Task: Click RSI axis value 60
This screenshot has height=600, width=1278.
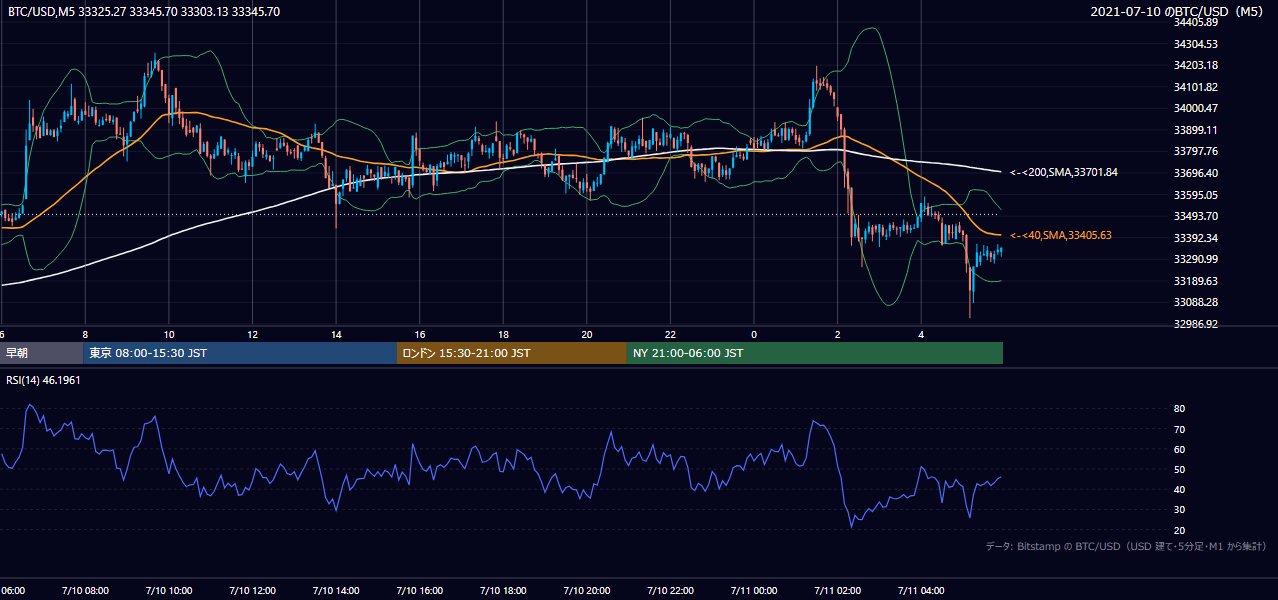Action: coord(1180,449)
